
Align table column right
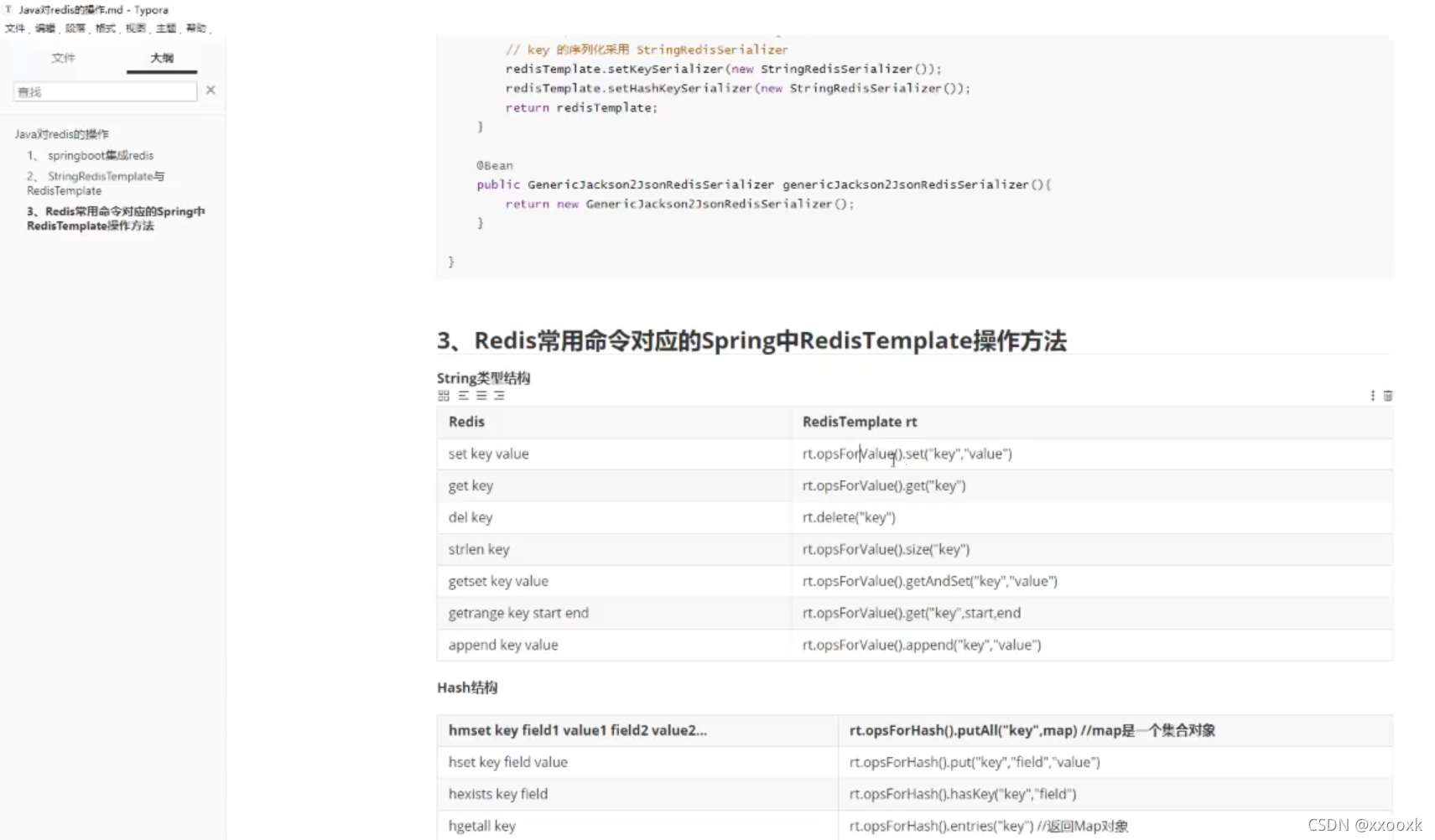coord(499,396)
